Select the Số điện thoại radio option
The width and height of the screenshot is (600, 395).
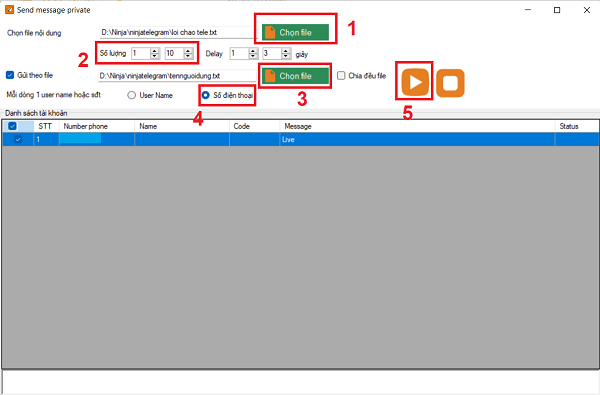pos(205,95)
